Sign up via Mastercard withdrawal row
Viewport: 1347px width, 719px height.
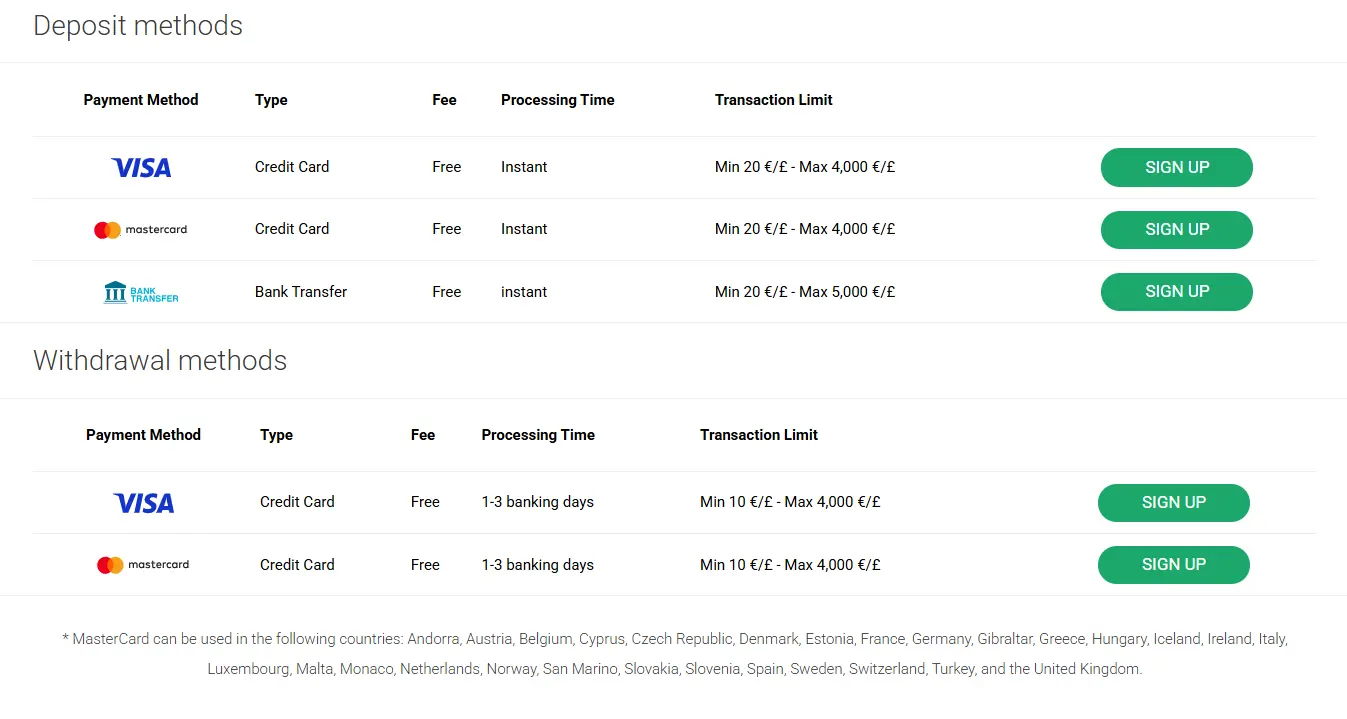click(x=1174, y=564)
